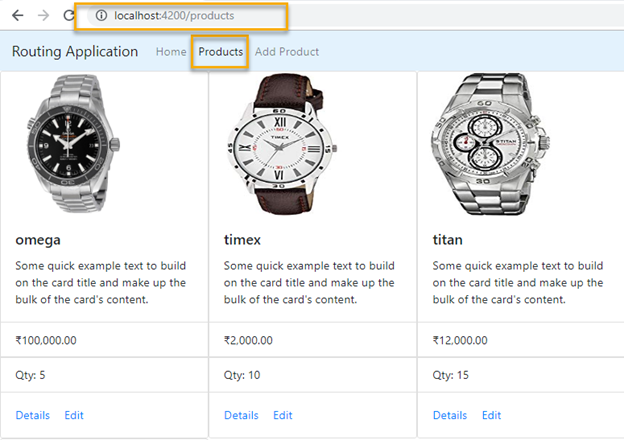The width and height of the screenshot is (624, 440).
Task: Click the titan card title
Action: 447,240
